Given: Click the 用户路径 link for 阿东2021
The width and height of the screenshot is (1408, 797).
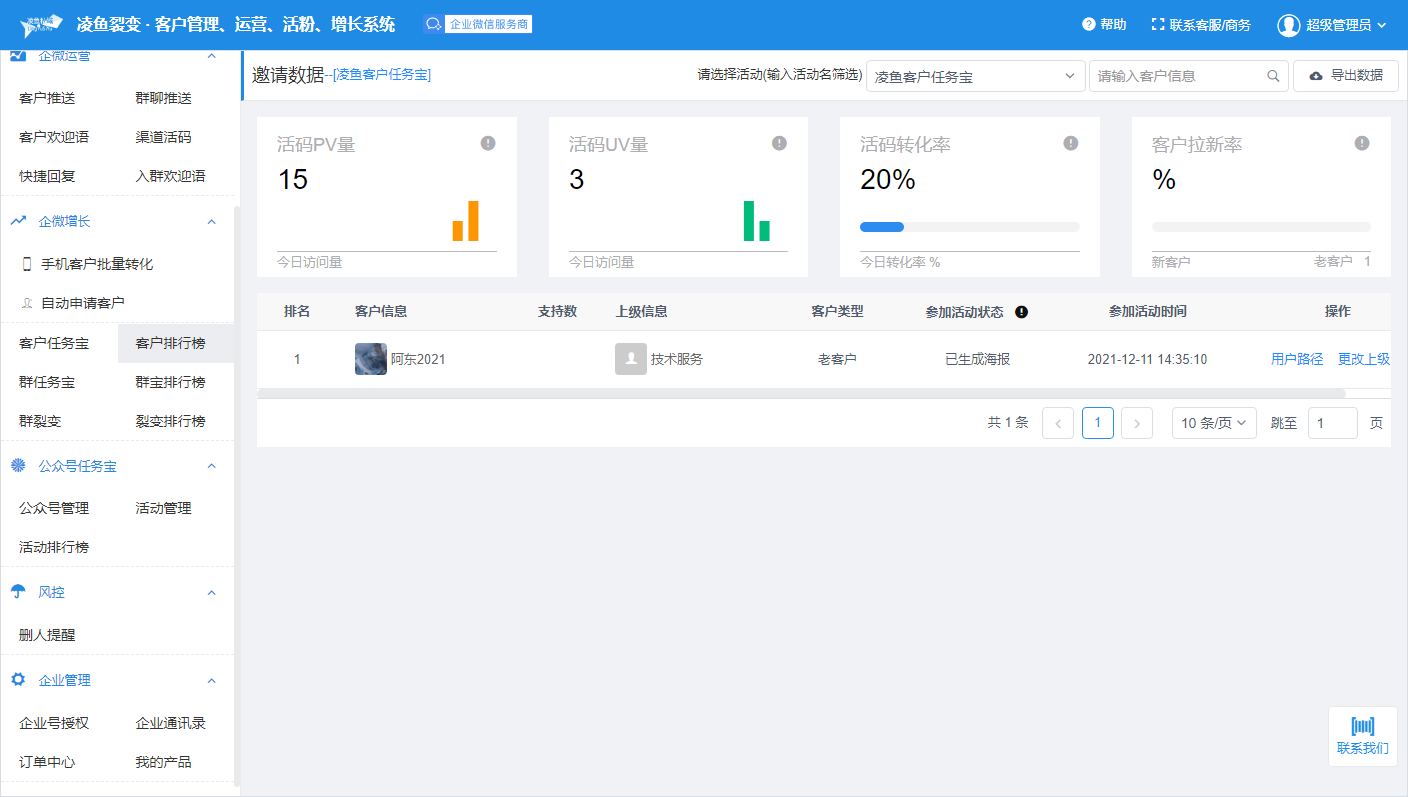Looking at the screenshot, I should 1297,359.
